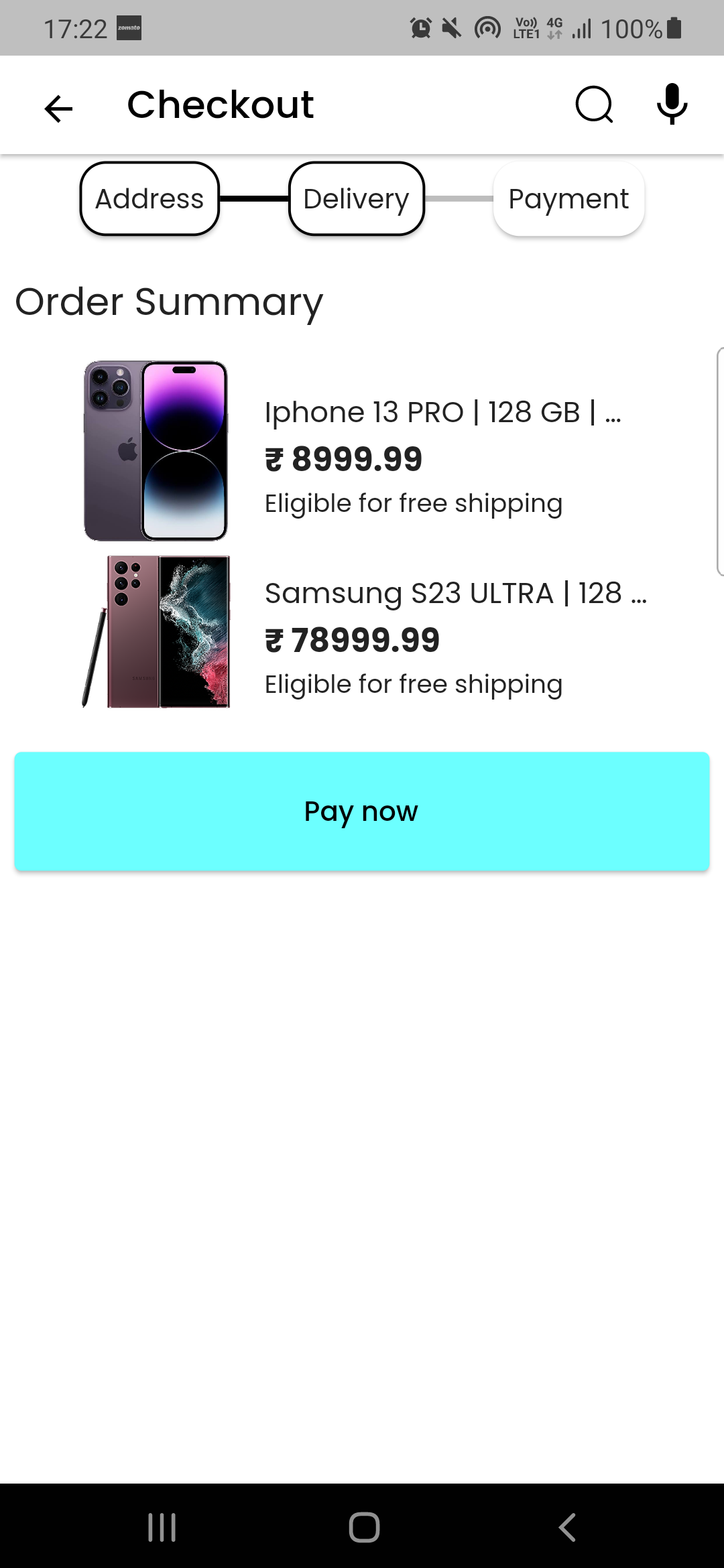Tap the Order Summary heading
Viewport: 724px width, 1568px height.
click(x=169, y=302)
